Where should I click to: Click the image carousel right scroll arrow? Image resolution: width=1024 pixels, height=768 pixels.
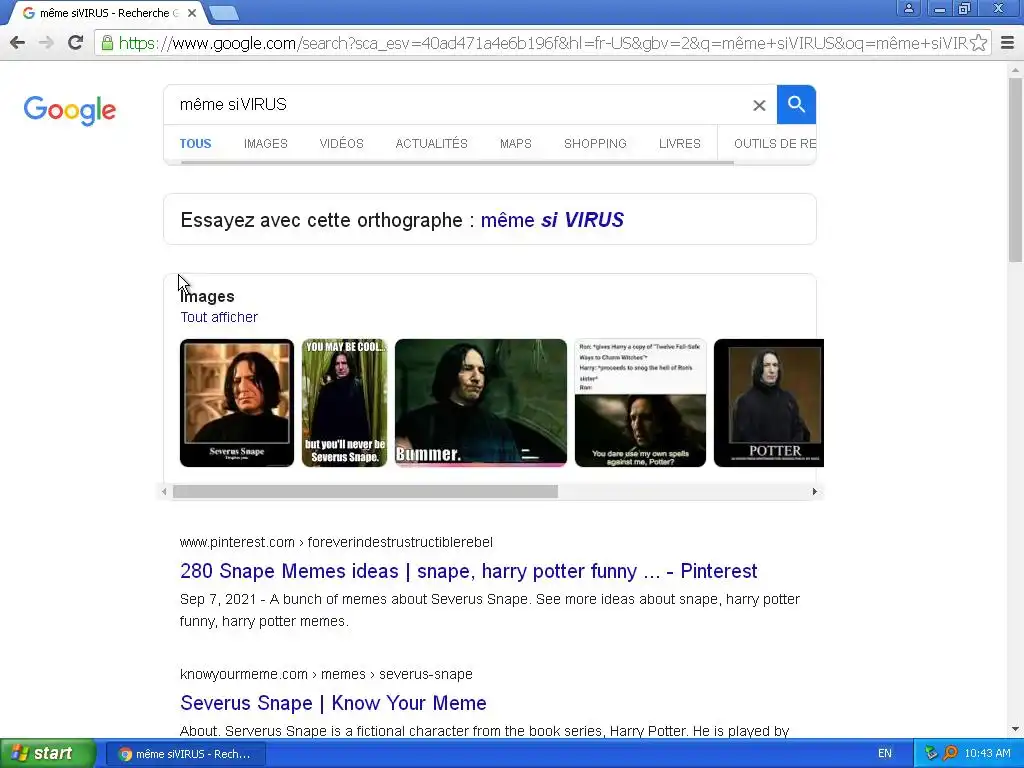click(x=814, y=492)
